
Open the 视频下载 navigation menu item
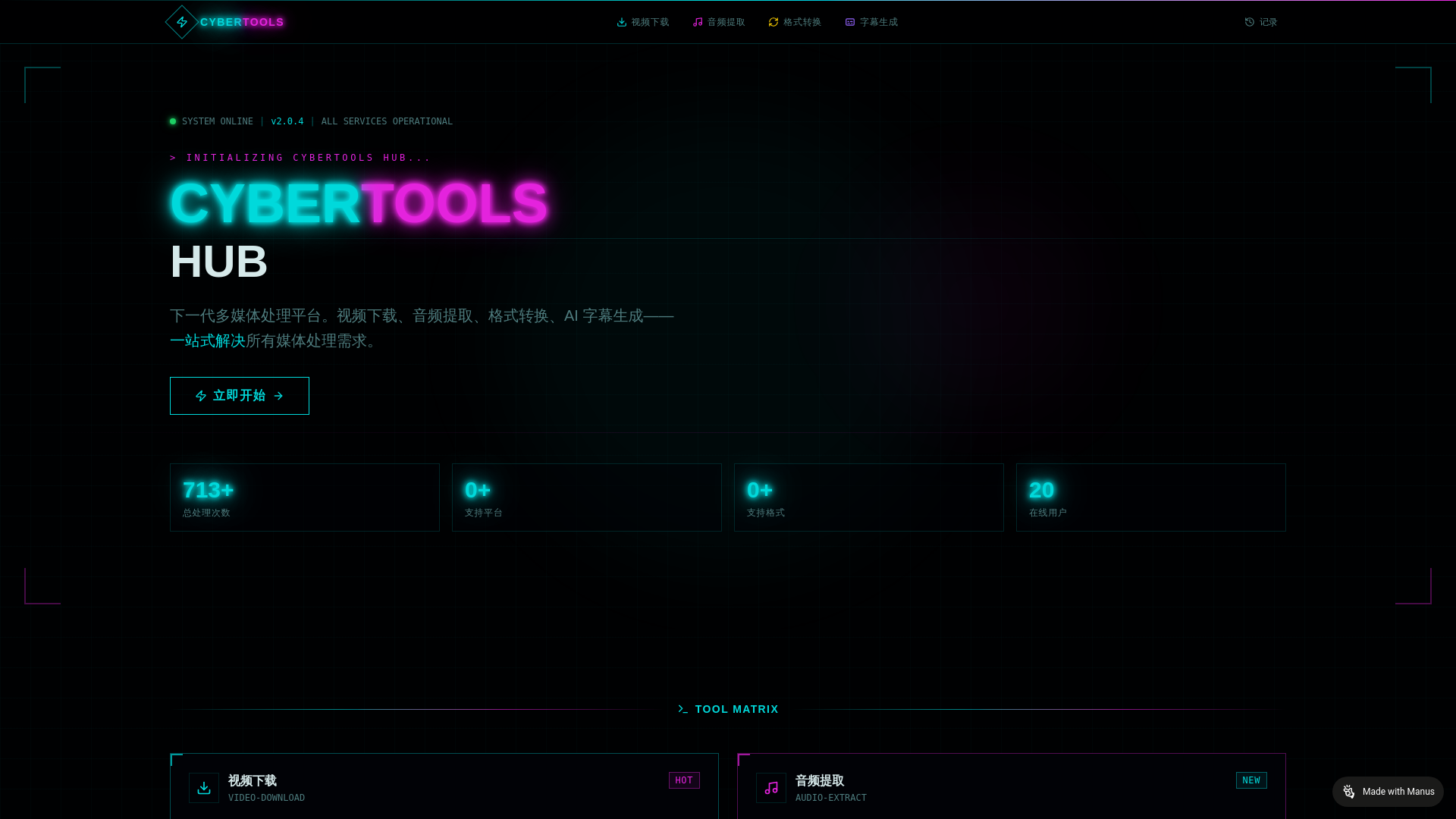(x=650, y=22)
